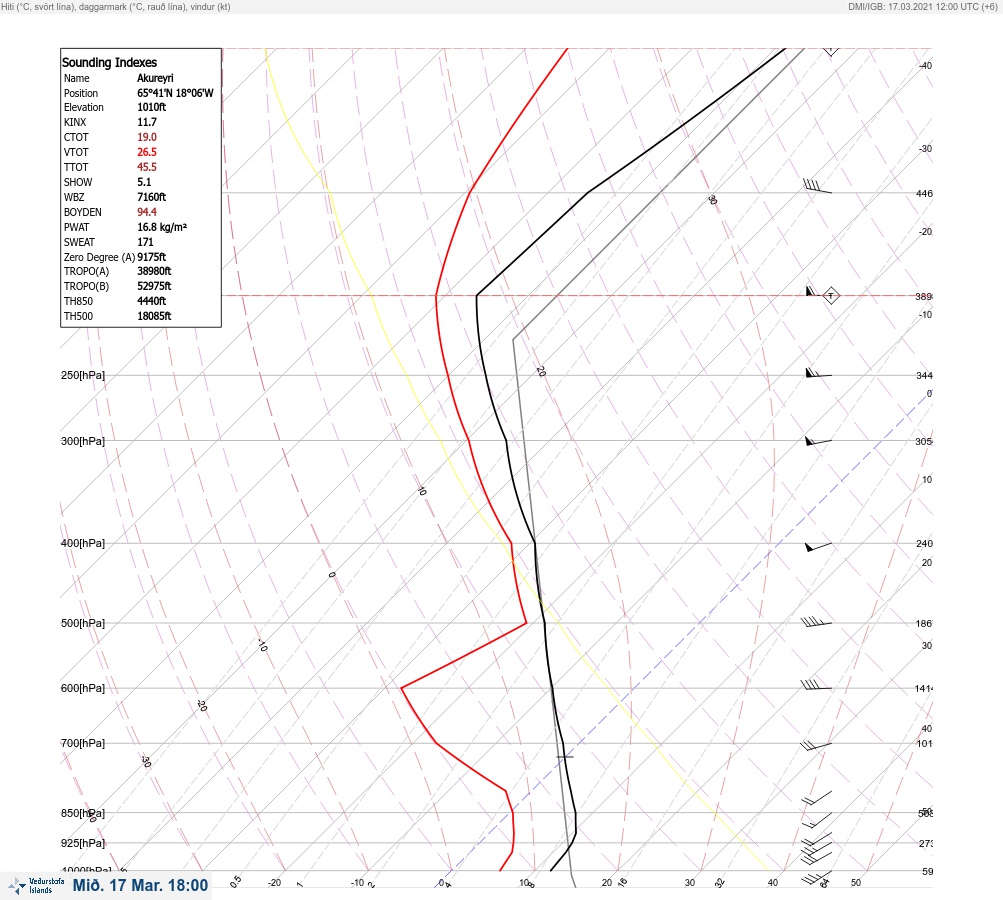Click the wind barb at 600 hPa

click(x=816, y=685)
